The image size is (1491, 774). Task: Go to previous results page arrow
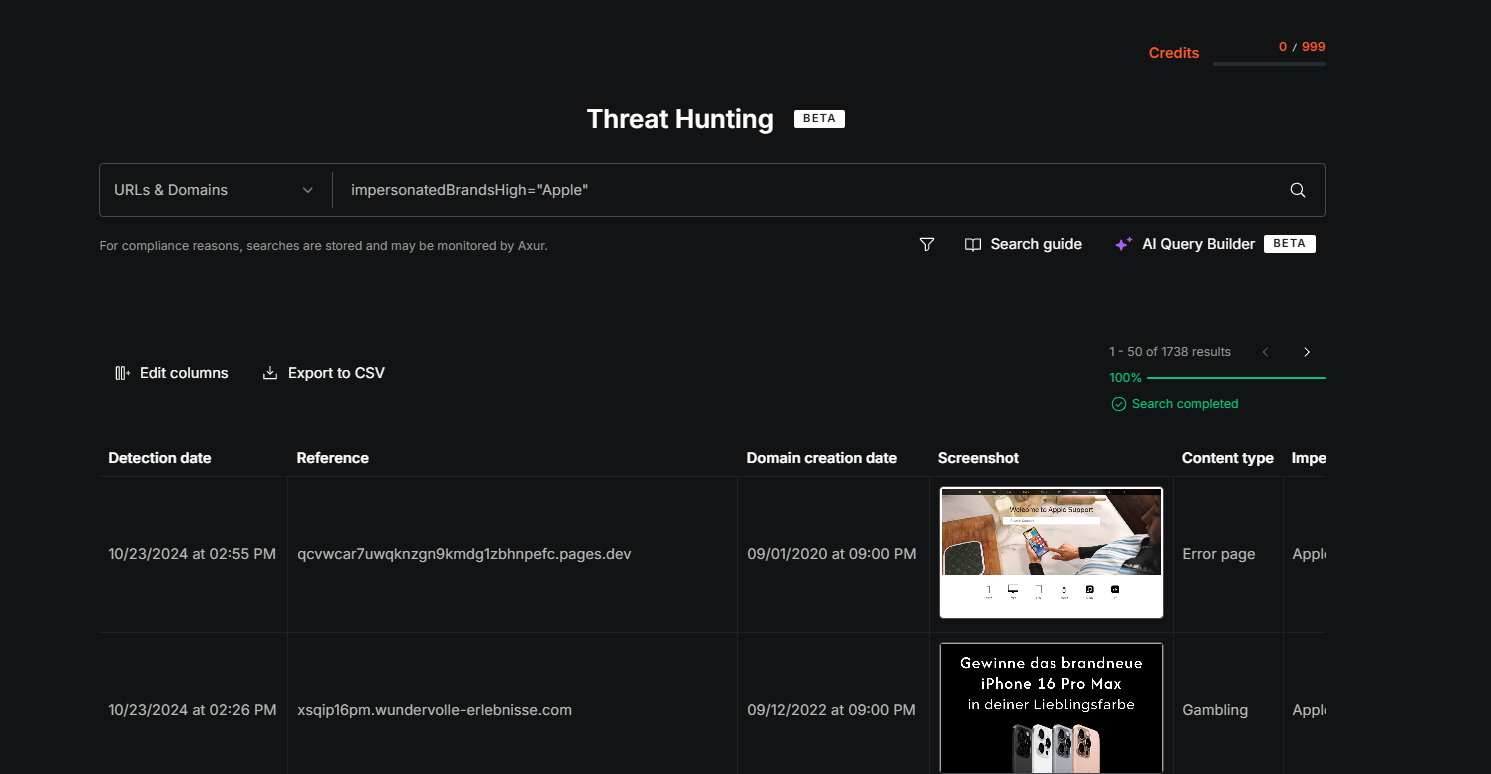click(1266, 352)
